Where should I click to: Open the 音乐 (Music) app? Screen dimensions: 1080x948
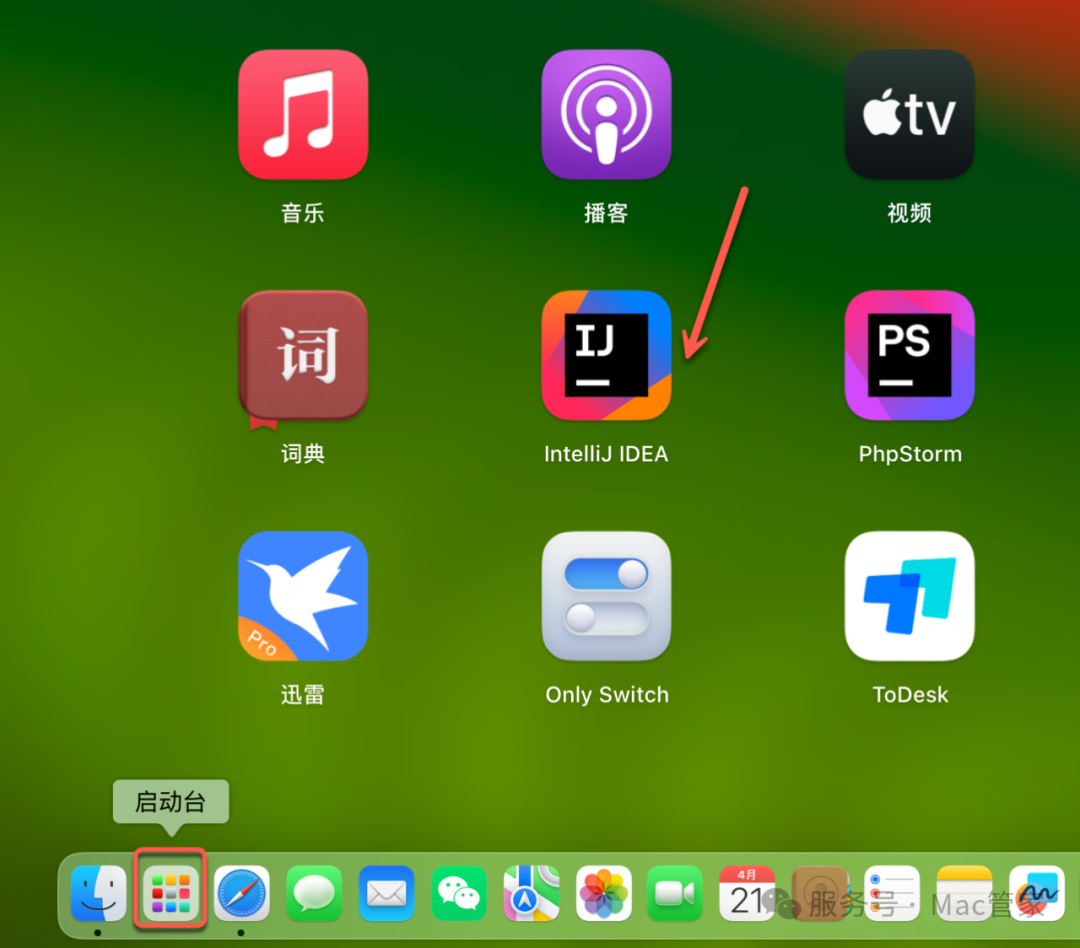(303, 113)
